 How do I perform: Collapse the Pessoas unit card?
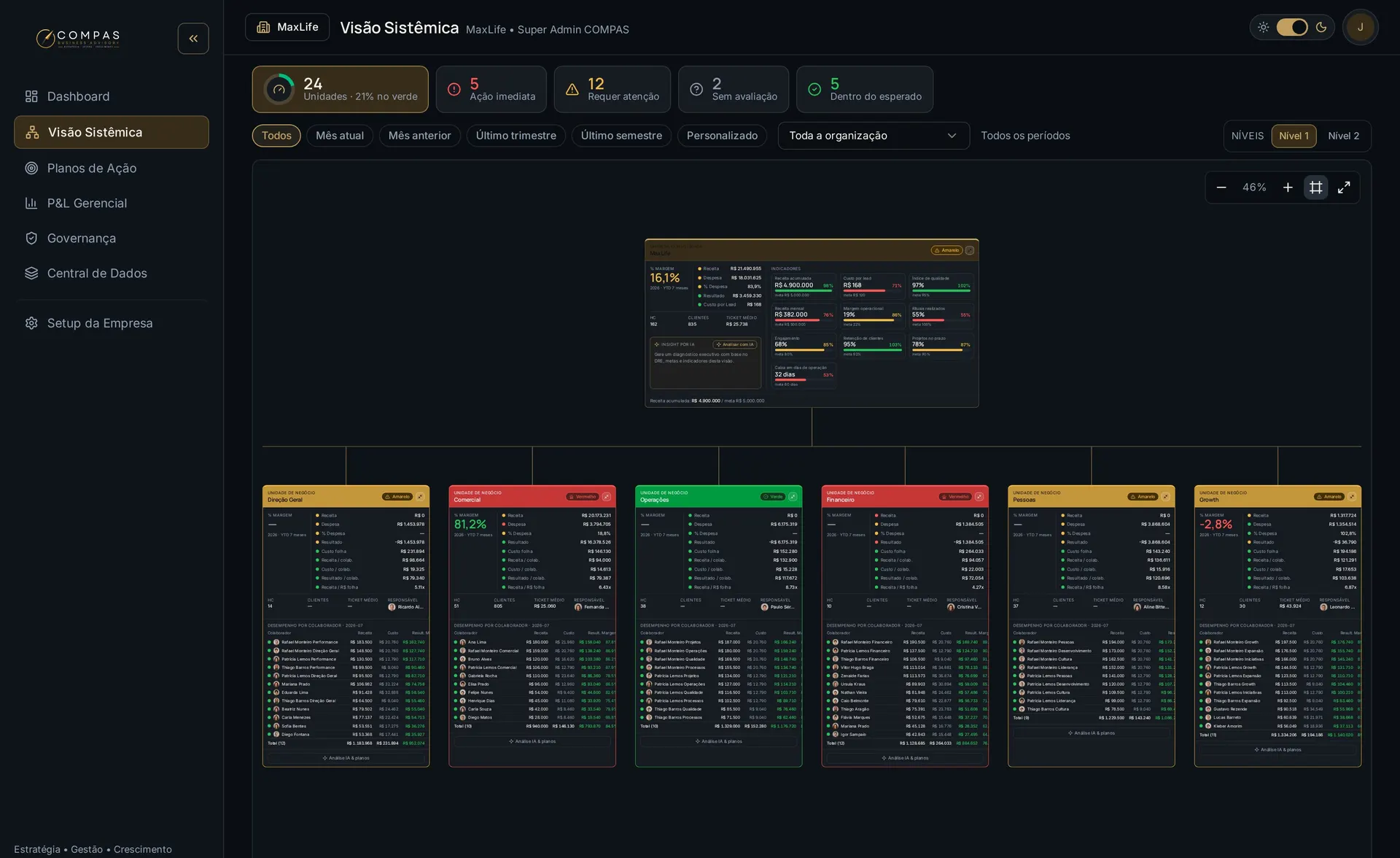tap(1165, 497)
